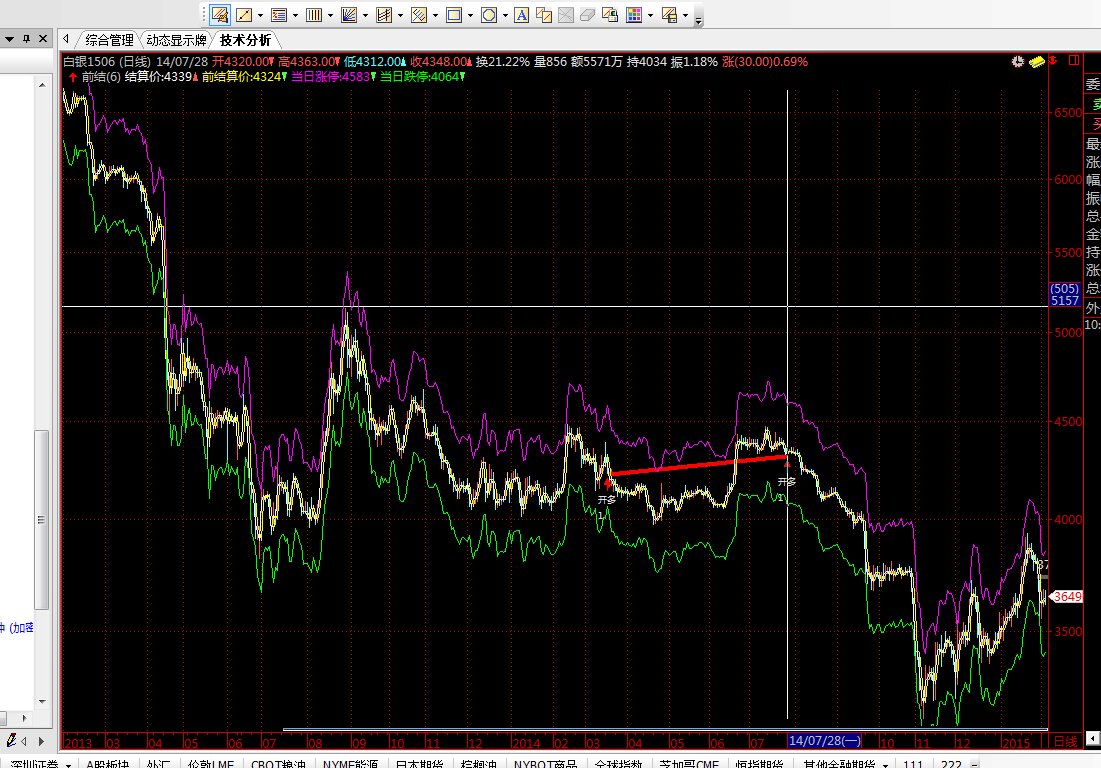The height and width of the screenshot is (768, 1101).
Task: Select the vertical cycle lines tool
Action: [x=314, y=15]
